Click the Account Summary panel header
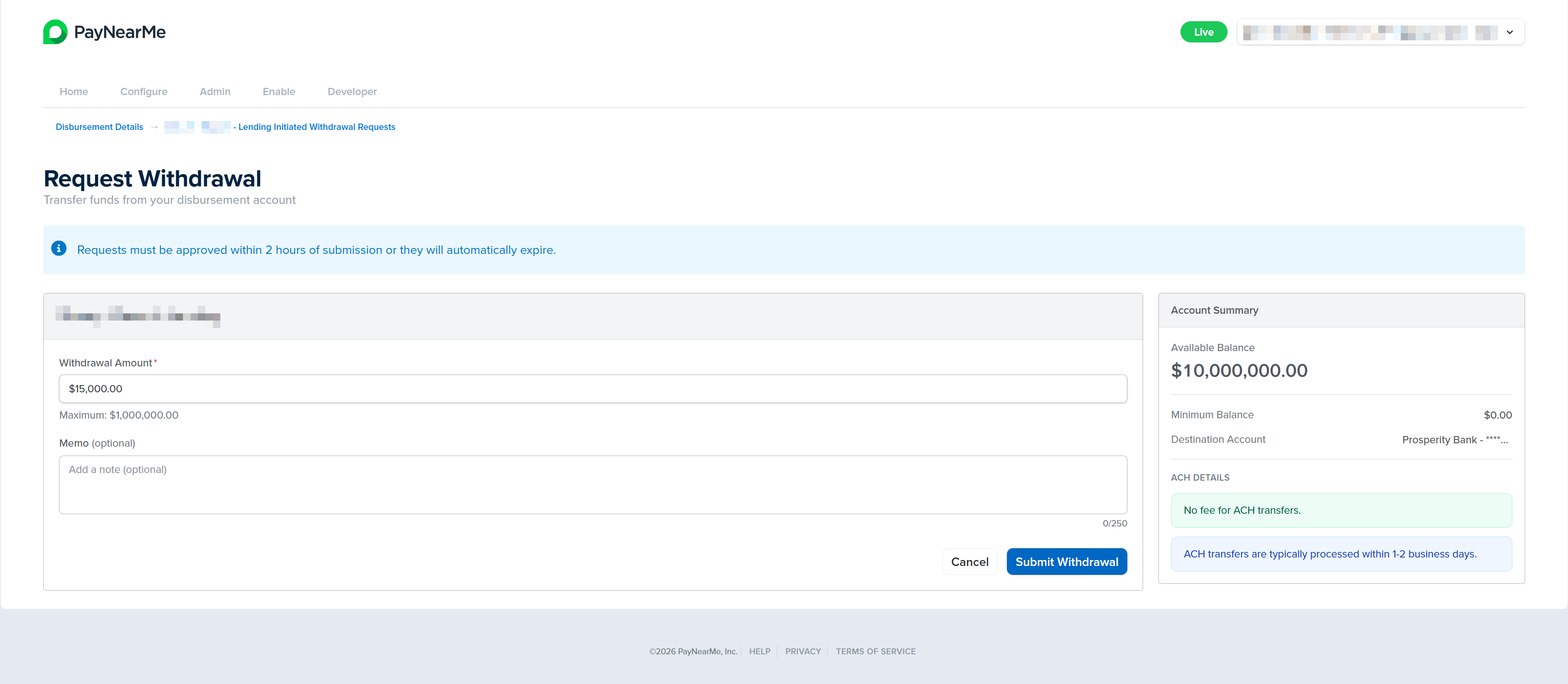1568x684 pixels. (x=1341, y=310)
